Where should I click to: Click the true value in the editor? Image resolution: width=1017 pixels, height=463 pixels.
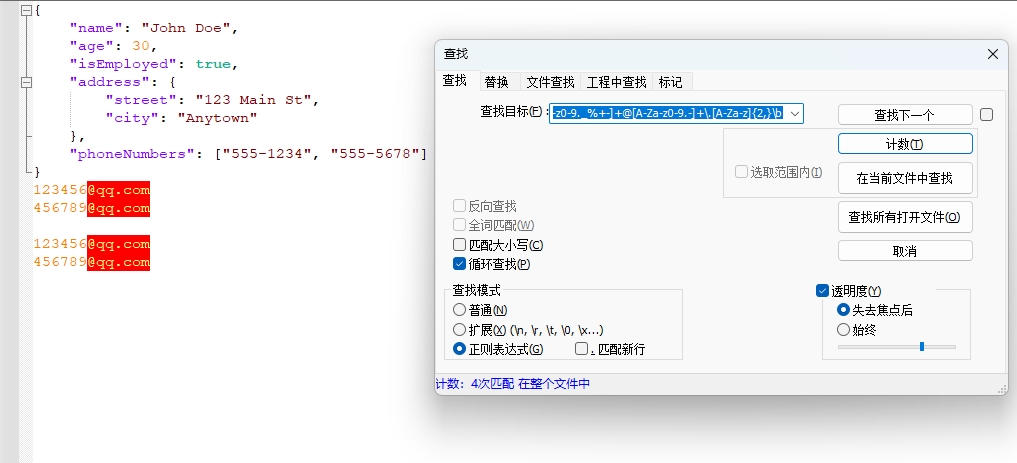213,64
